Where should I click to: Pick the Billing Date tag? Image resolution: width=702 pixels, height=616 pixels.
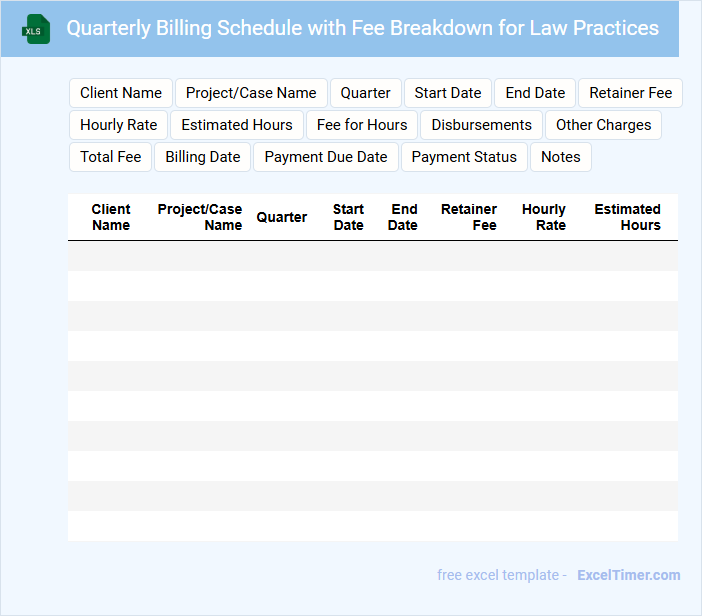pyautogui.click(x=203, y=157)
